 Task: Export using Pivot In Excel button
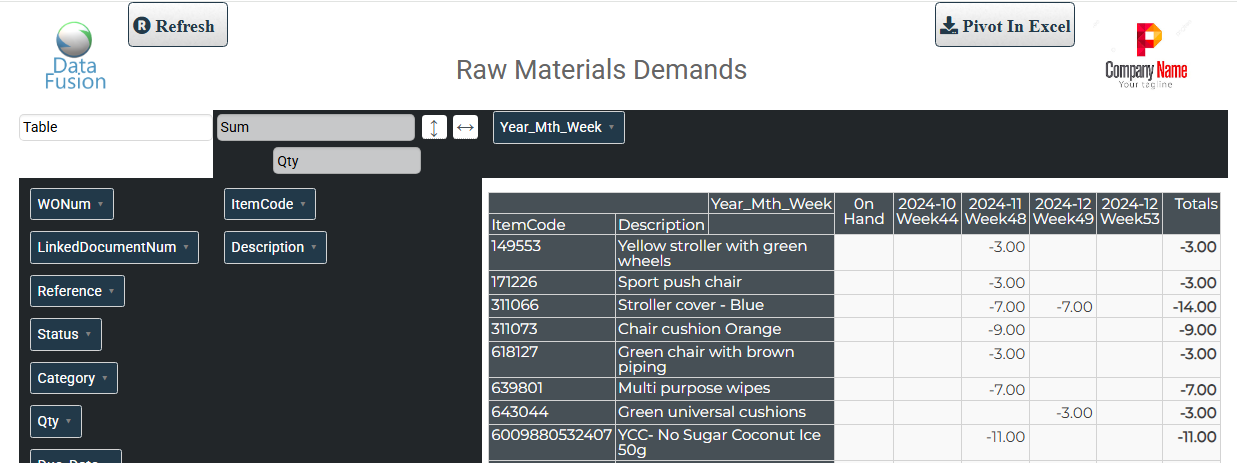(1005, 25)
